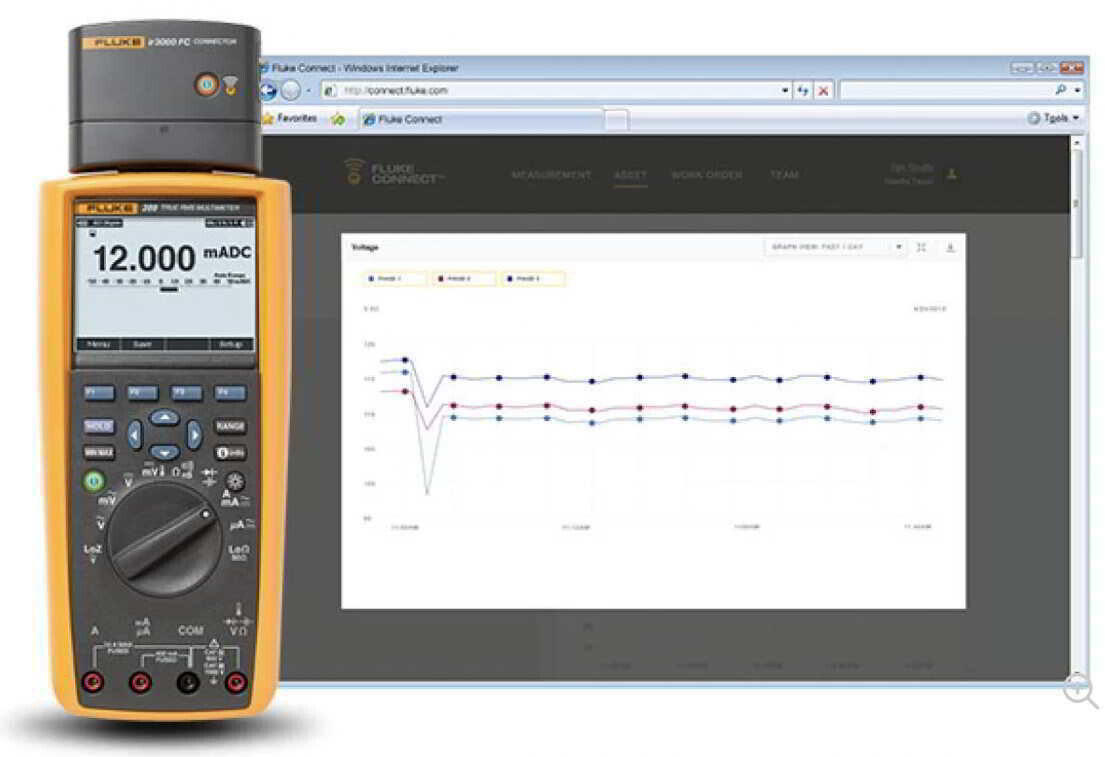Viewport: 1105px width, 757px height.
Task: Toggle the first blue legend series
Action: coord(395,279)
